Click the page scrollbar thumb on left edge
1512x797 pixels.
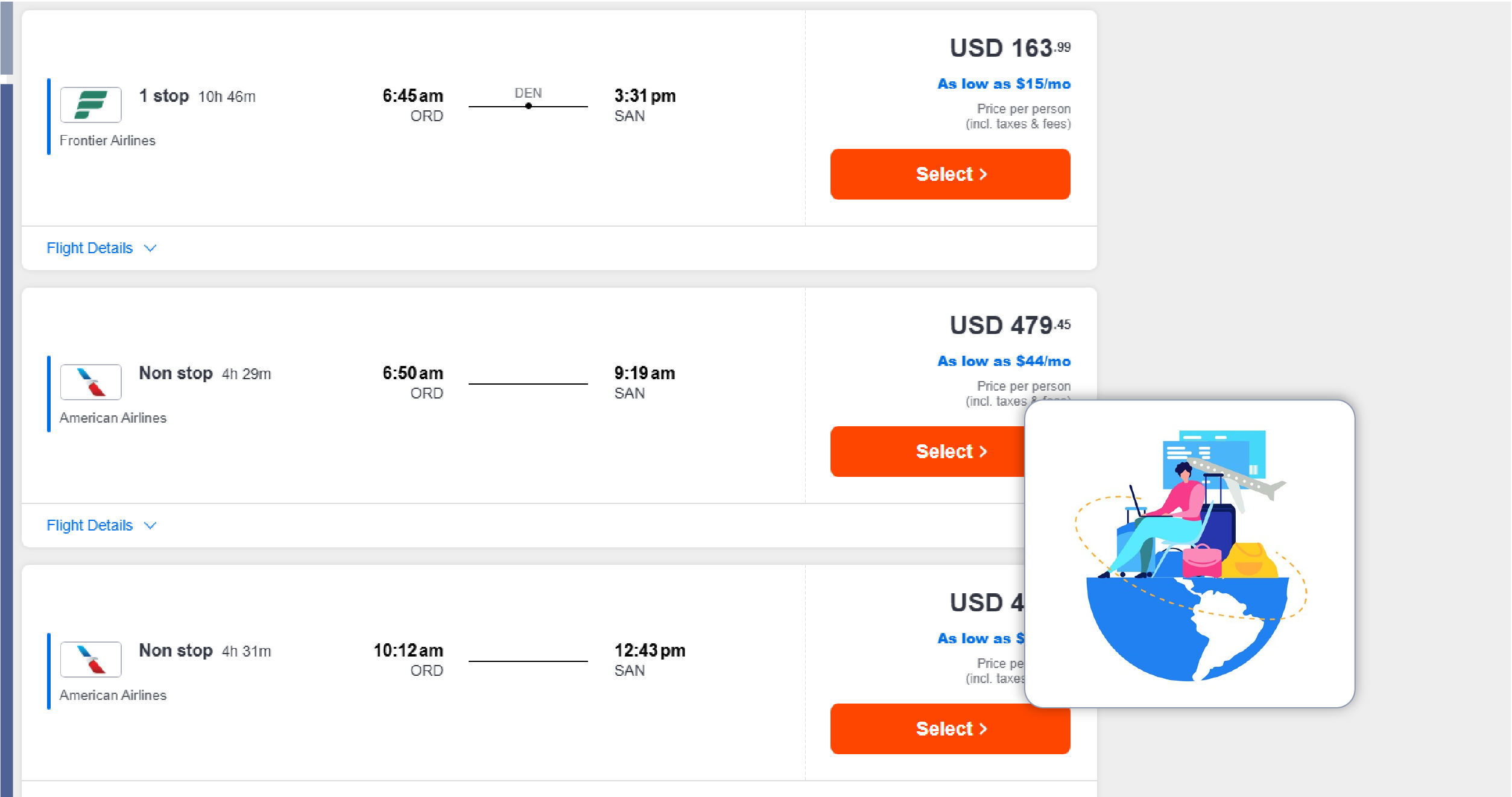[6, 36]
